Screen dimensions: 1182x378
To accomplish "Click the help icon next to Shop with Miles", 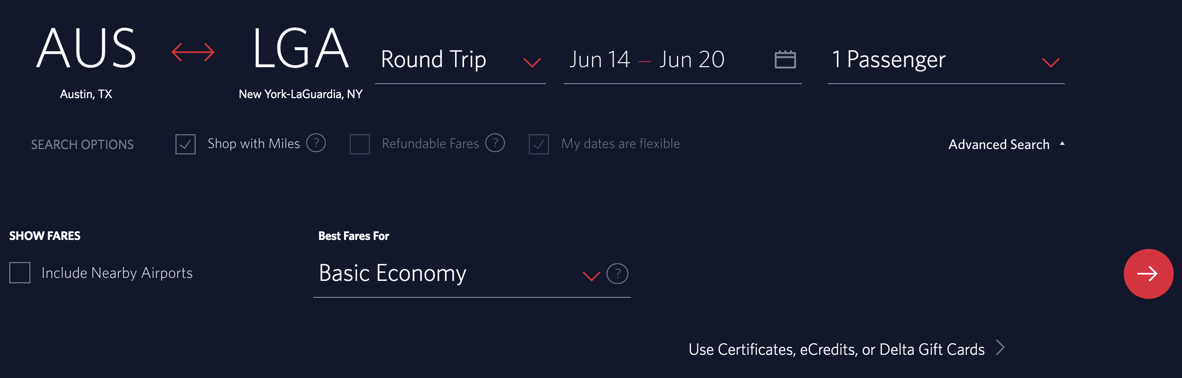I will pyautogui.click(x=317, y=143).
